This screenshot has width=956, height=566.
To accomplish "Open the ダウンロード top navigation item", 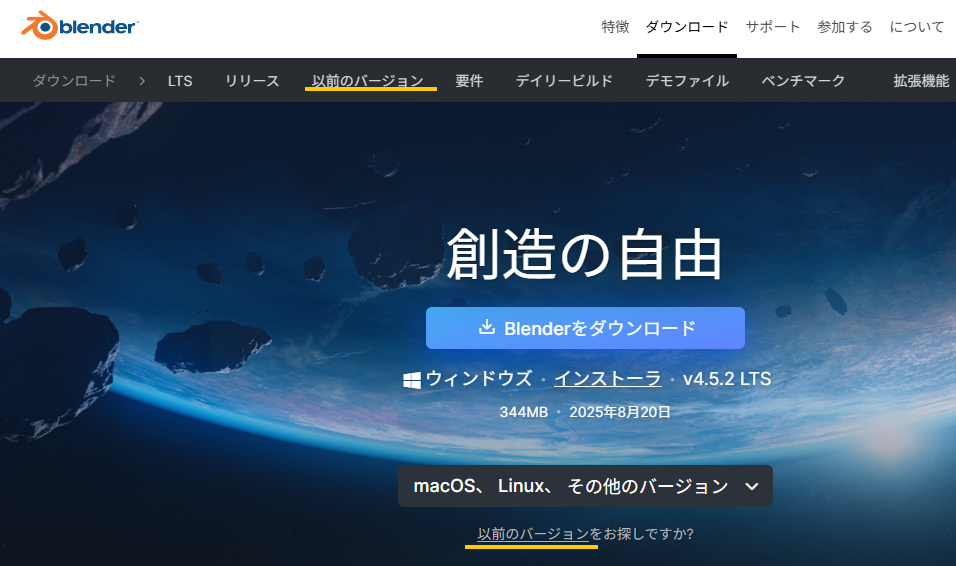I will [x=687, y=27].
